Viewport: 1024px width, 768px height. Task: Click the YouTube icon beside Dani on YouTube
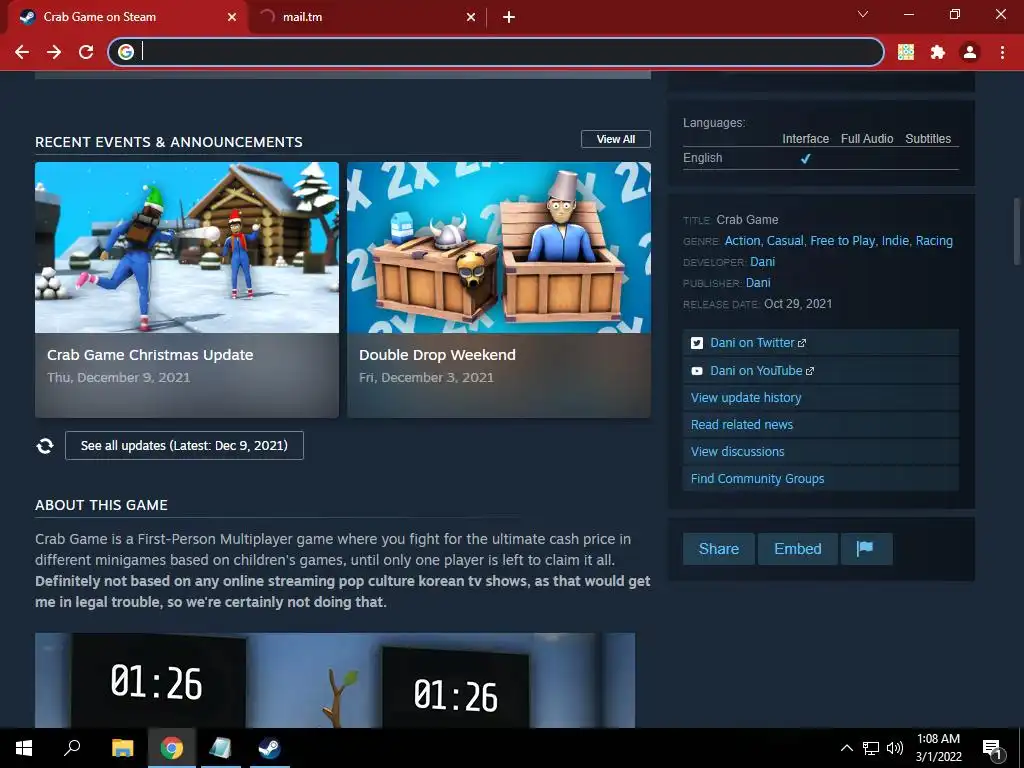pyautogui.click(x=697, y=371)
